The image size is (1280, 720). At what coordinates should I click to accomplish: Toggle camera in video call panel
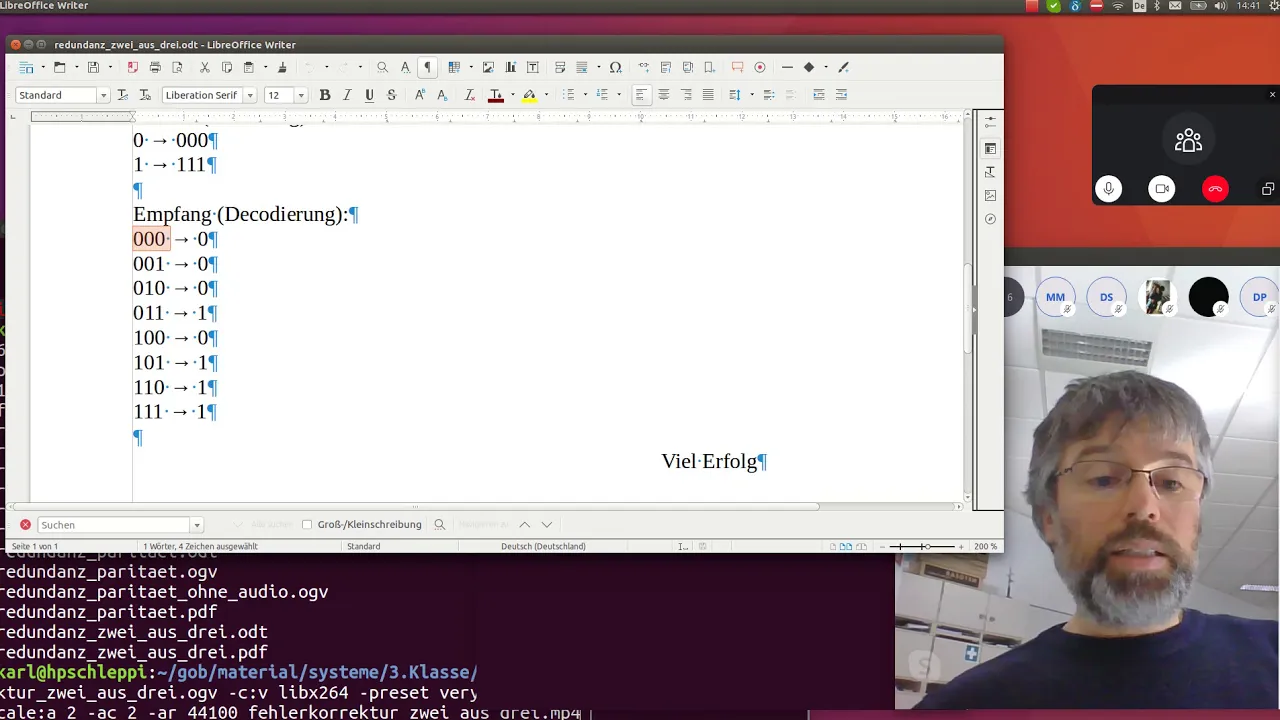tap(1162, 189)
